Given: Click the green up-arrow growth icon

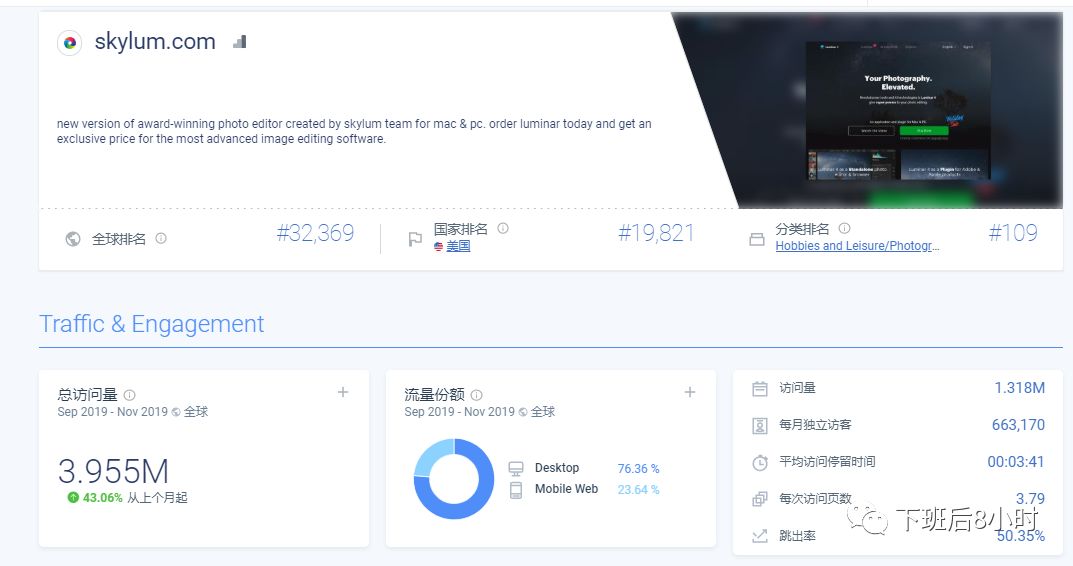Looking at the screenshot, I should pos(73,498).
